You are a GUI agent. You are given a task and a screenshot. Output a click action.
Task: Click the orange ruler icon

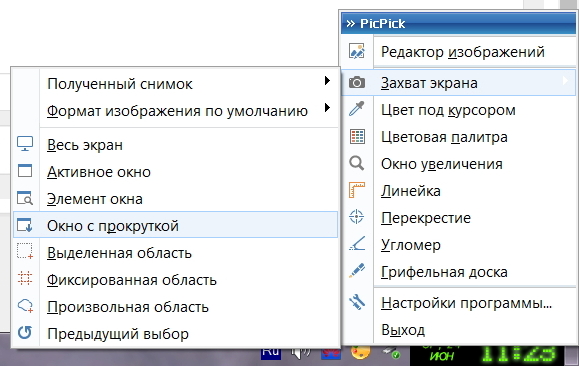pyautogui.click(x=357, y=190)
